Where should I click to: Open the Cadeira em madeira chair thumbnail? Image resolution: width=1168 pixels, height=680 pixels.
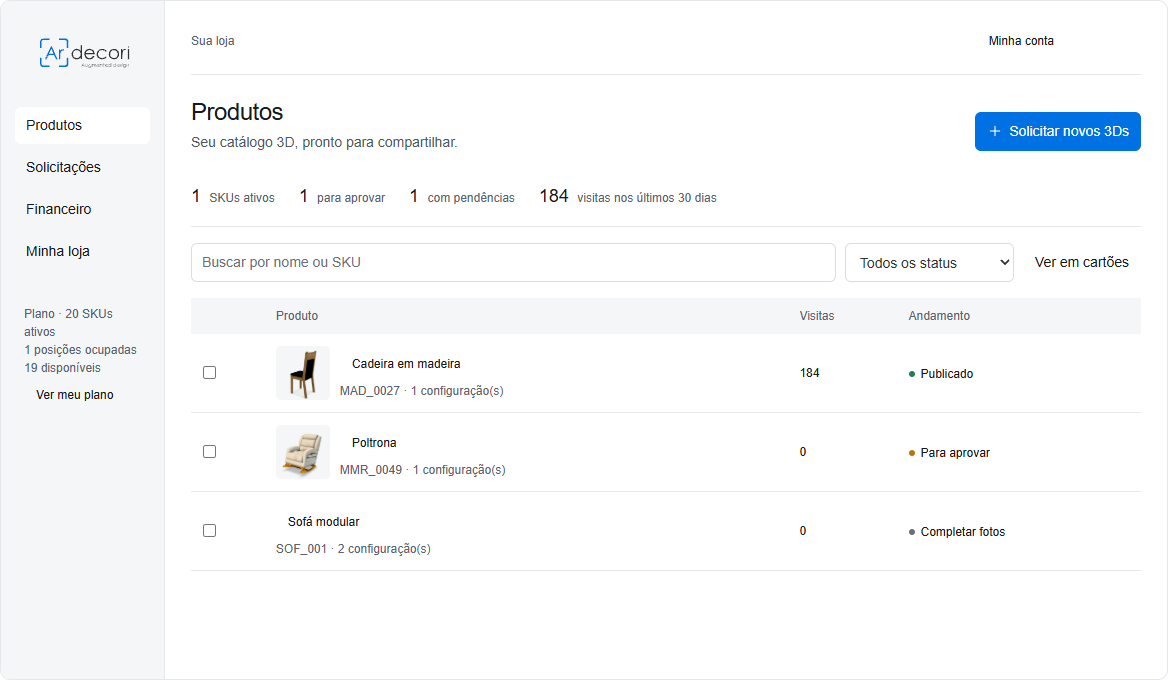(x=302, y=373)
